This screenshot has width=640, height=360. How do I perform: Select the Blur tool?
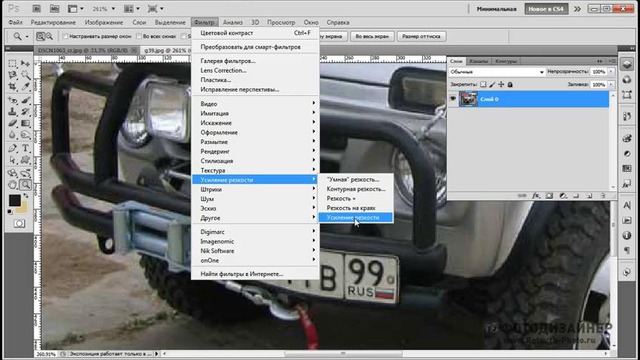(x=13, y=135)
